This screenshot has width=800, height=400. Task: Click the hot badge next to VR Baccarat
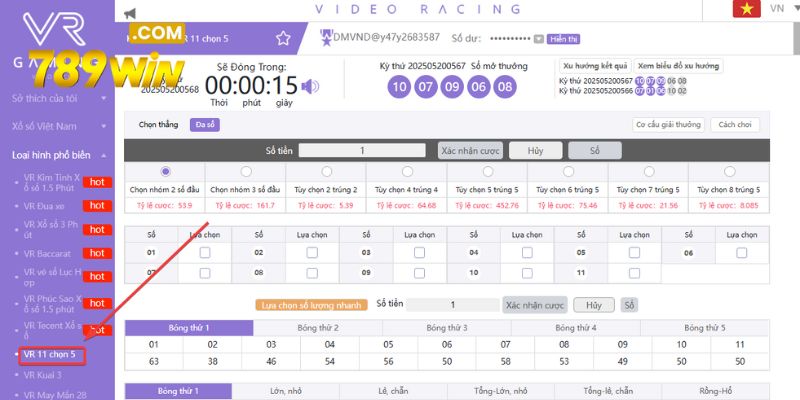click(97, 254)
